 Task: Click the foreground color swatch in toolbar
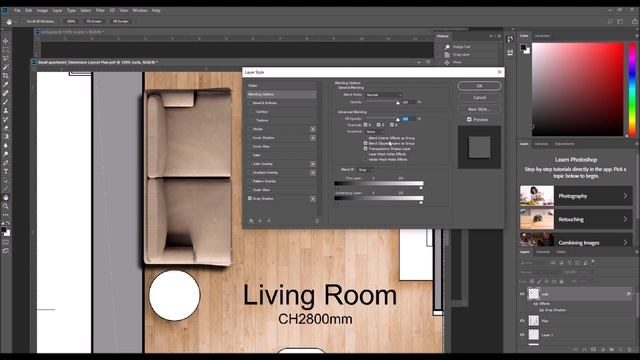4,230
